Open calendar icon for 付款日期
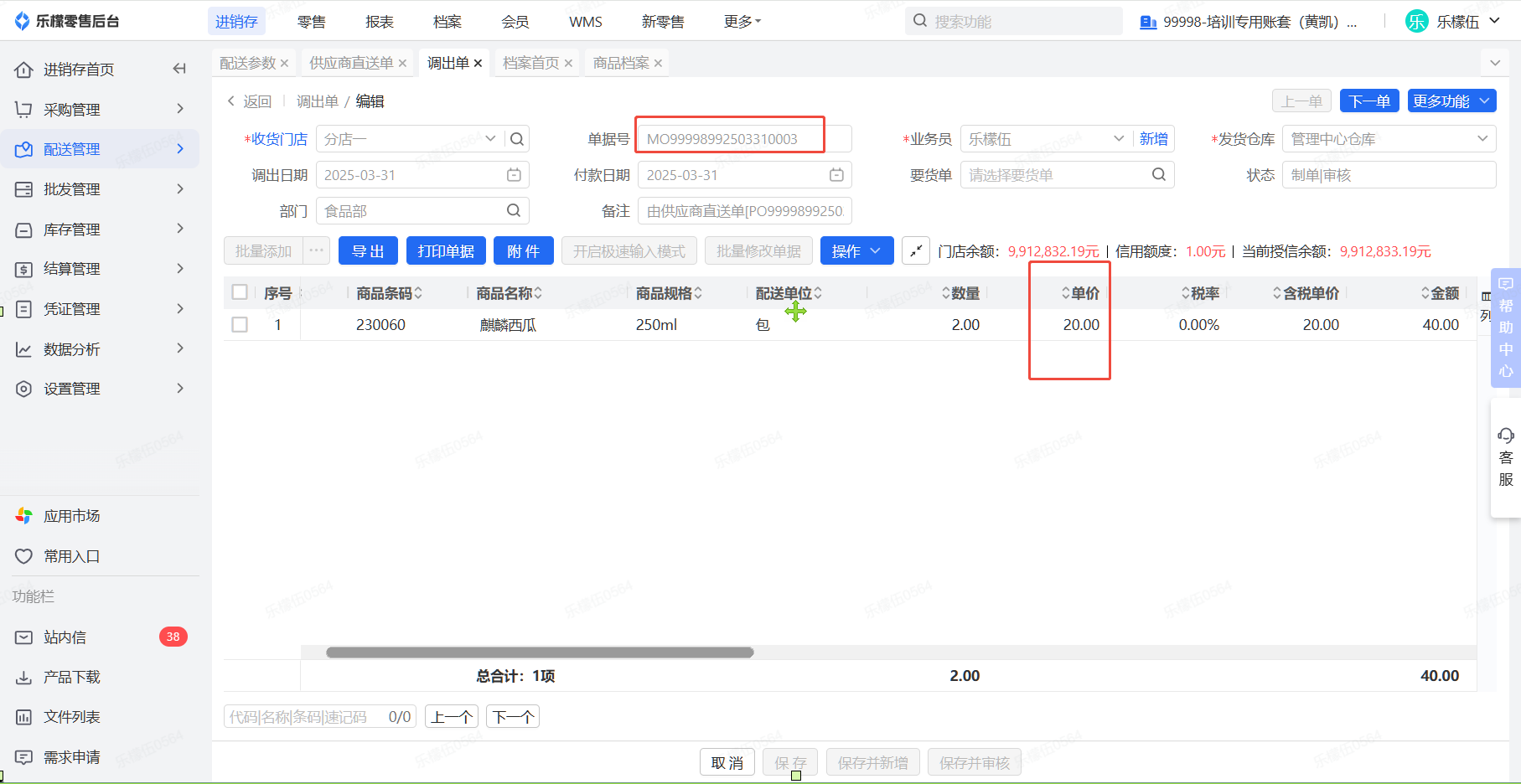Viewport: 1521px width, 784px height. click(x=836, y=175)
